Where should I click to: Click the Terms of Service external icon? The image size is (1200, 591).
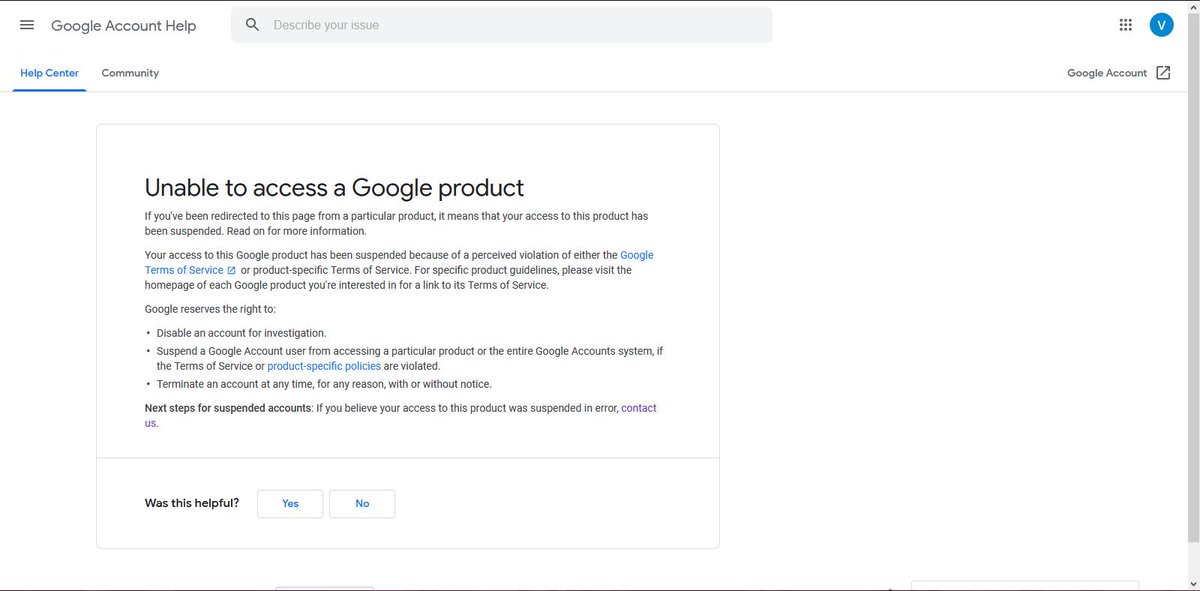point(232,271)
